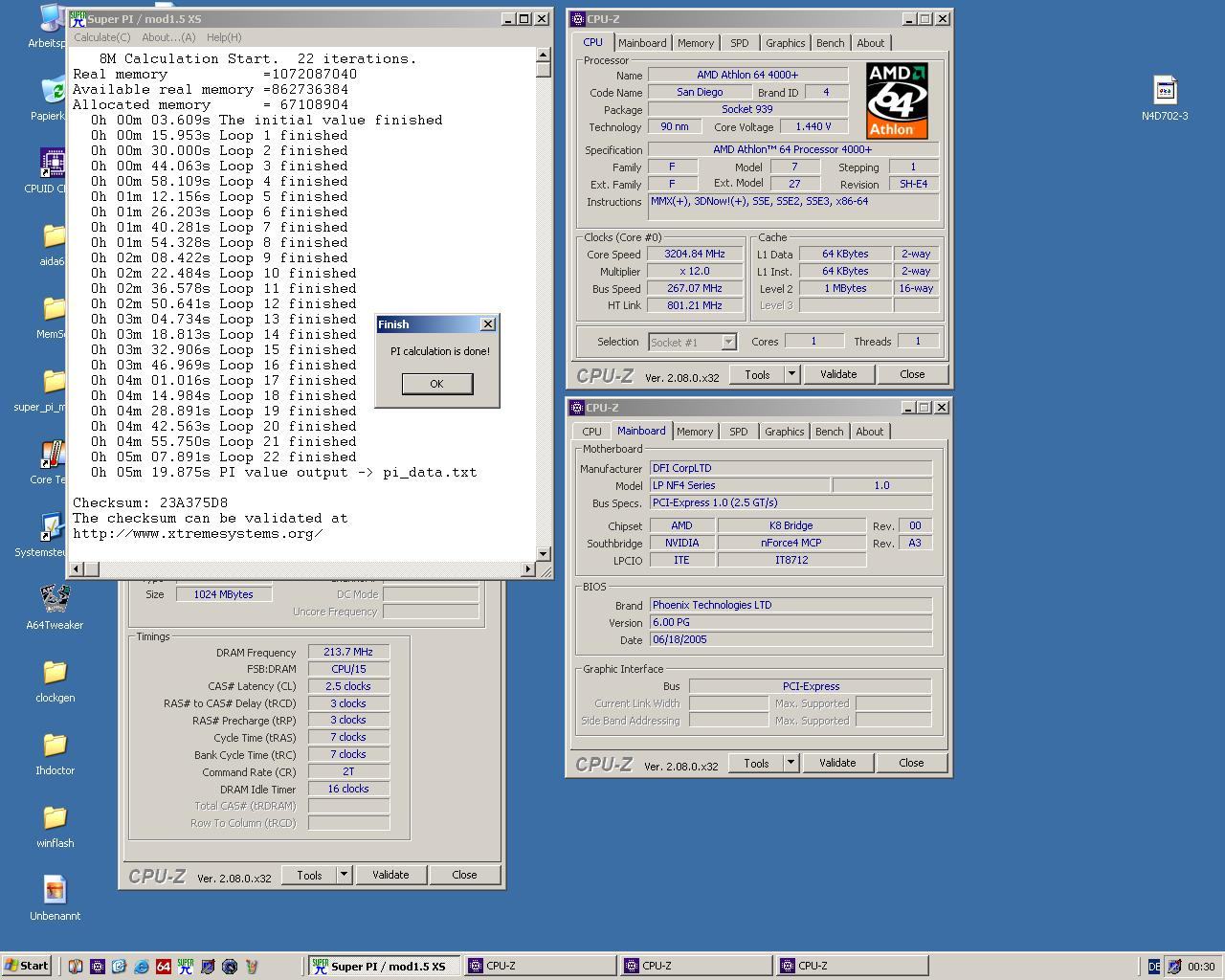The width and height of the screenshot is (1225, 980).
Task: Click the red 64 AIDA64 quick launch icon
Action: click(164, 967)
